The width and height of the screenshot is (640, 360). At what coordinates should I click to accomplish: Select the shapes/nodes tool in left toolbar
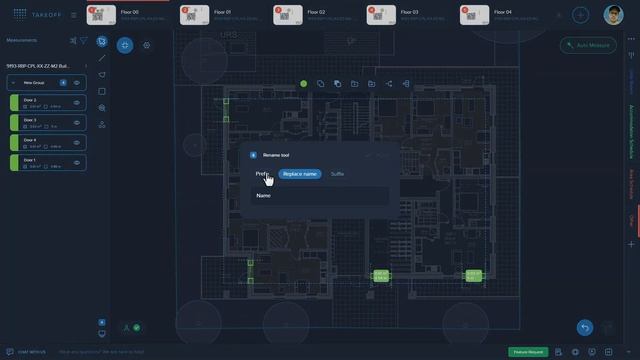[102, 125]
